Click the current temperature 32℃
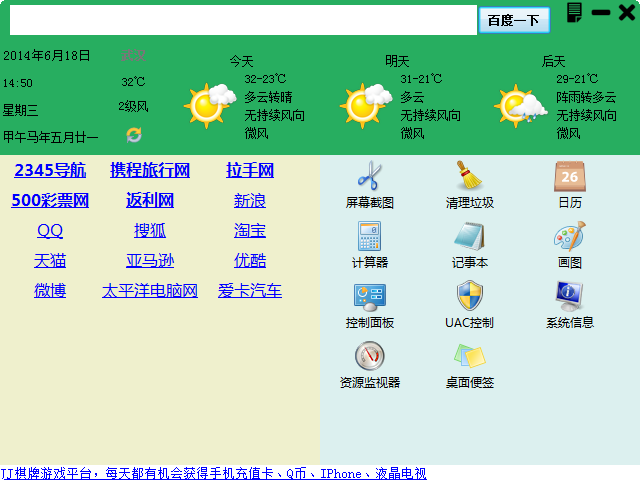This screenshot has width=640, height=480. pos(133,82)
